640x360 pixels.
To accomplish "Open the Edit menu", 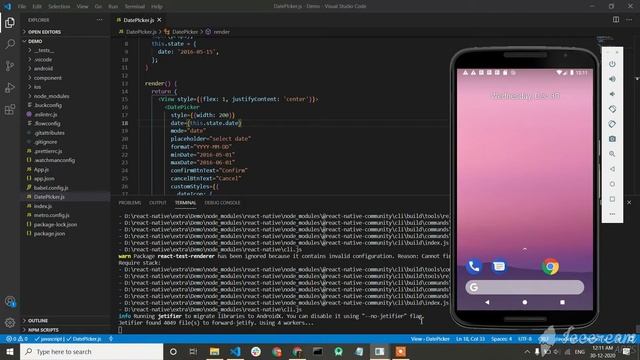I will (x=37, y=7).
